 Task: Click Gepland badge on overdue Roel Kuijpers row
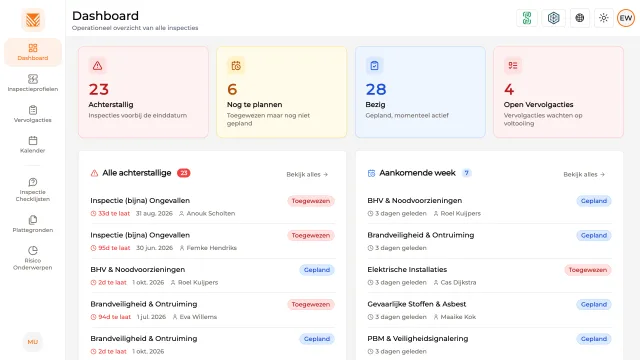pyautogui.click(x=317, y=270)
